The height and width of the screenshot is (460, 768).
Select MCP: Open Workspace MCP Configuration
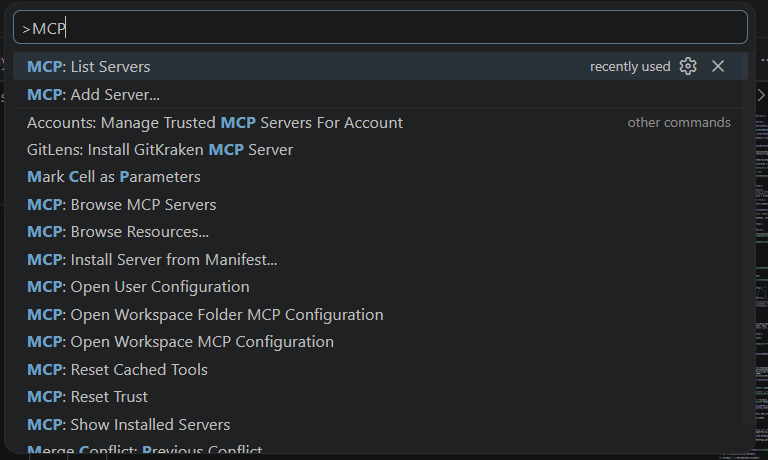coord(380,341)
